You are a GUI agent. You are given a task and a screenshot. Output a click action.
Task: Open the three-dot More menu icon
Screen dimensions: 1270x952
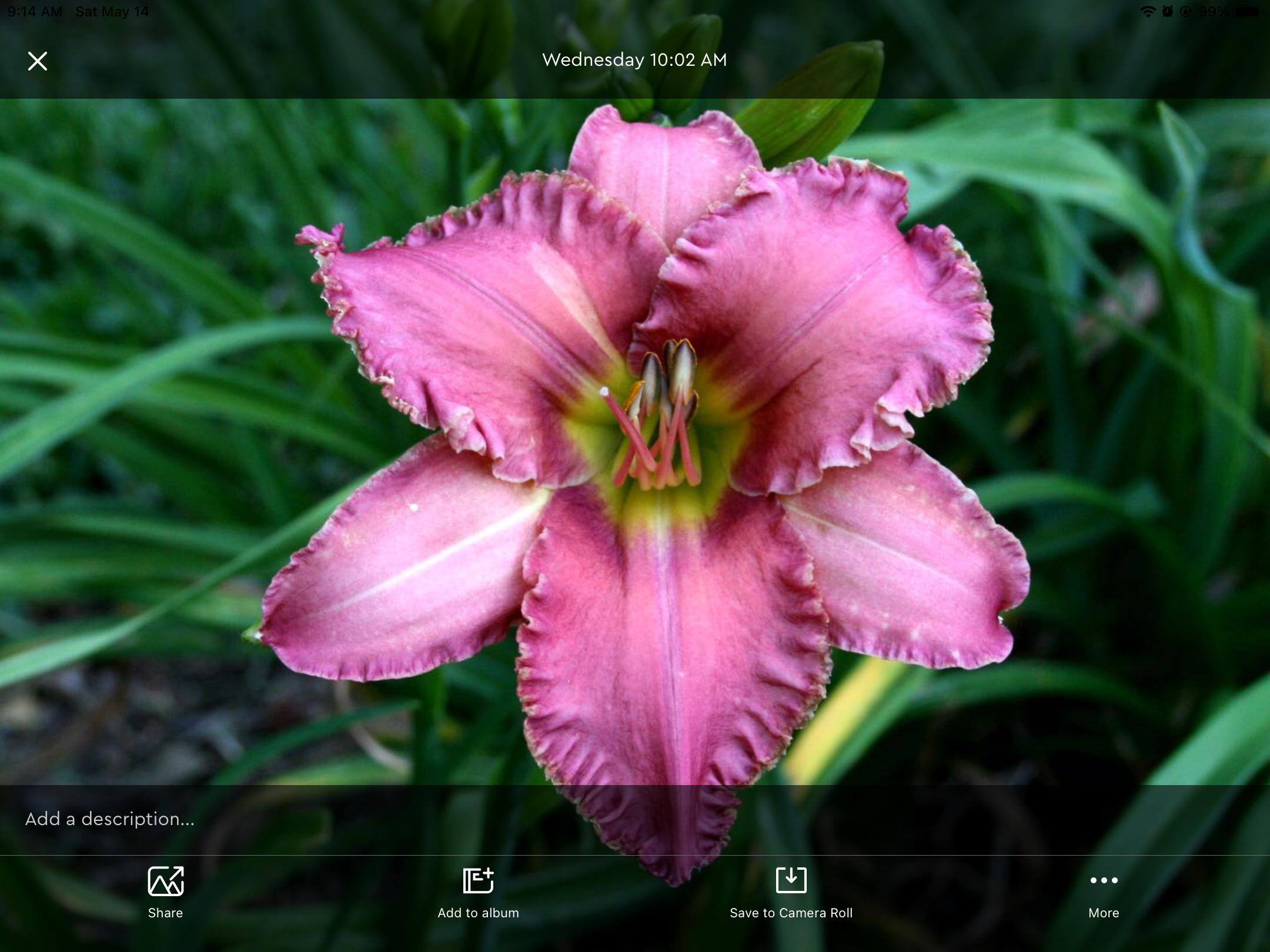(x=1104, y=880)
